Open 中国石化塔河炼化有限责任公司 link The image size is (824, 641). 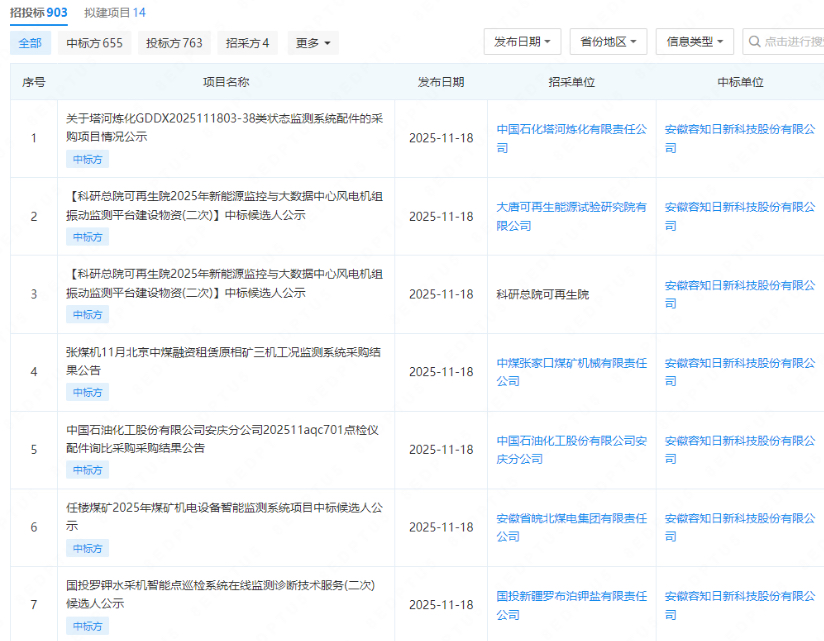[x=572, y=139]
